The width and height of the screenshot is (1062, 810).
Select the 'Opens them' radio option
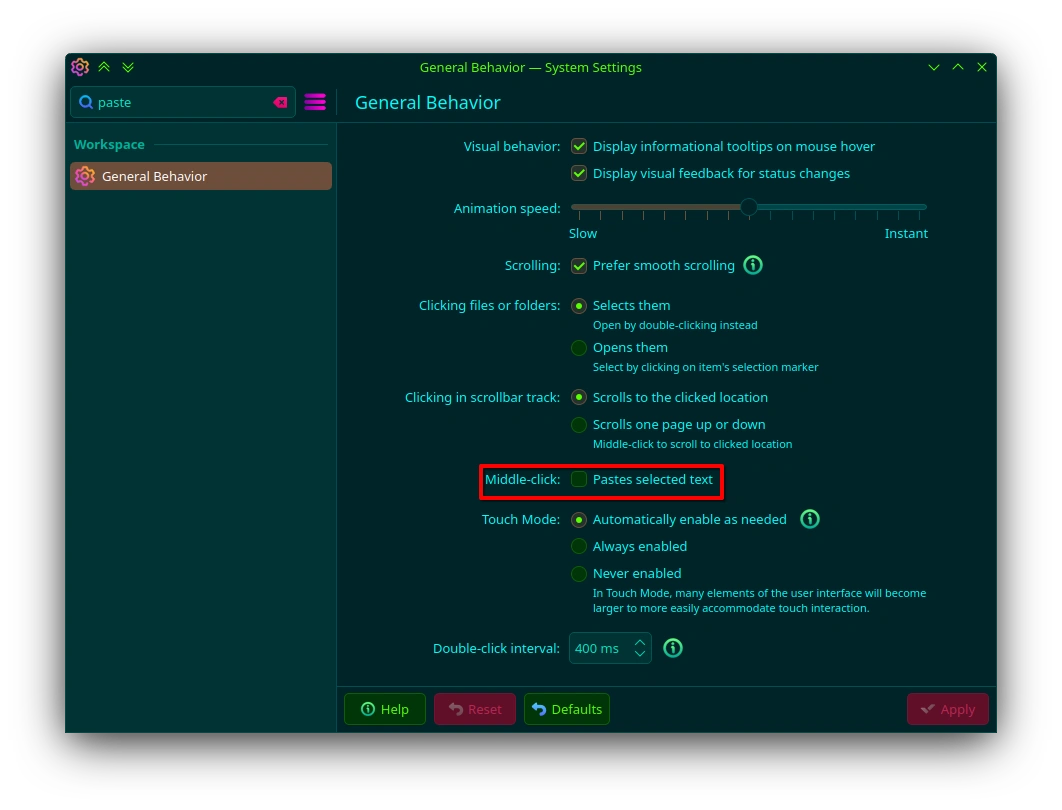click(579, 348)
